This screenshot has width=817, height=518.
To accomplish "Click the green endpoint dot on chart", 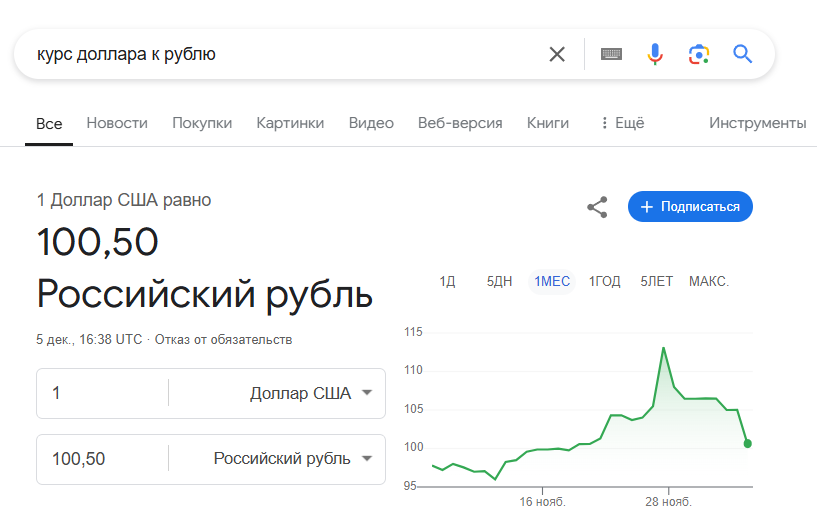I will click(748, 443).
